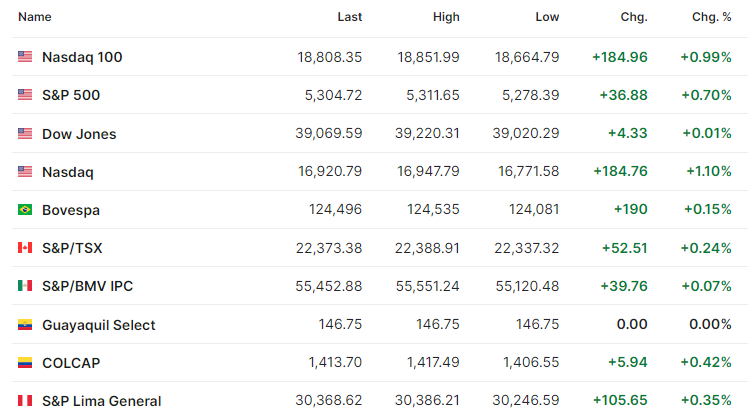748x418 pixels.
Task: Sort table by the Name column header
Action: tap(35, 17)
